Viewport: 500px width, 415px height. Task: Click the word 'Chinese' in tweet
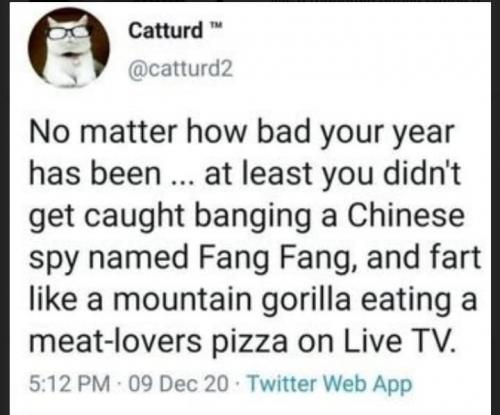405,215
